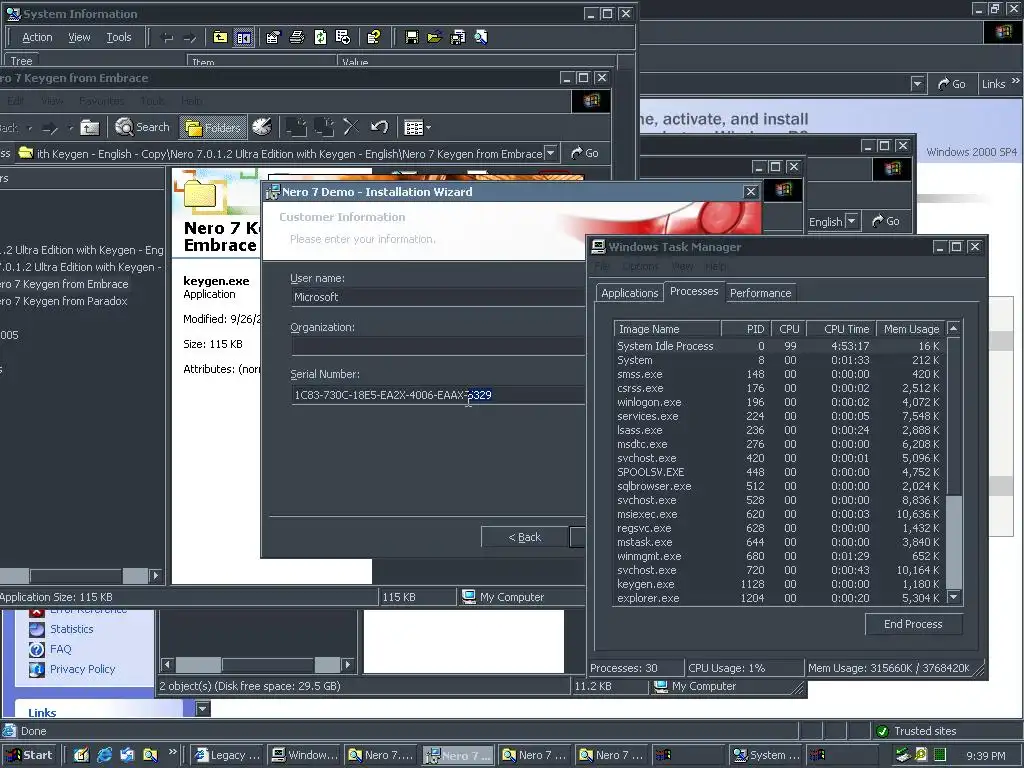This screenshot has height=768, width=1024.
Task: Click the Task Manager process list scrollbar thumb
Action: (x=953, y=542)
